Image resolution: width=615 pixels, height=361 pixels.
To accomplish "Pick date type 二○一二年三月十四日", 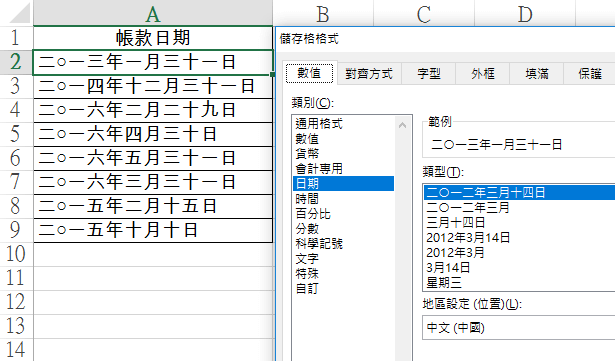I will [519, 193].
